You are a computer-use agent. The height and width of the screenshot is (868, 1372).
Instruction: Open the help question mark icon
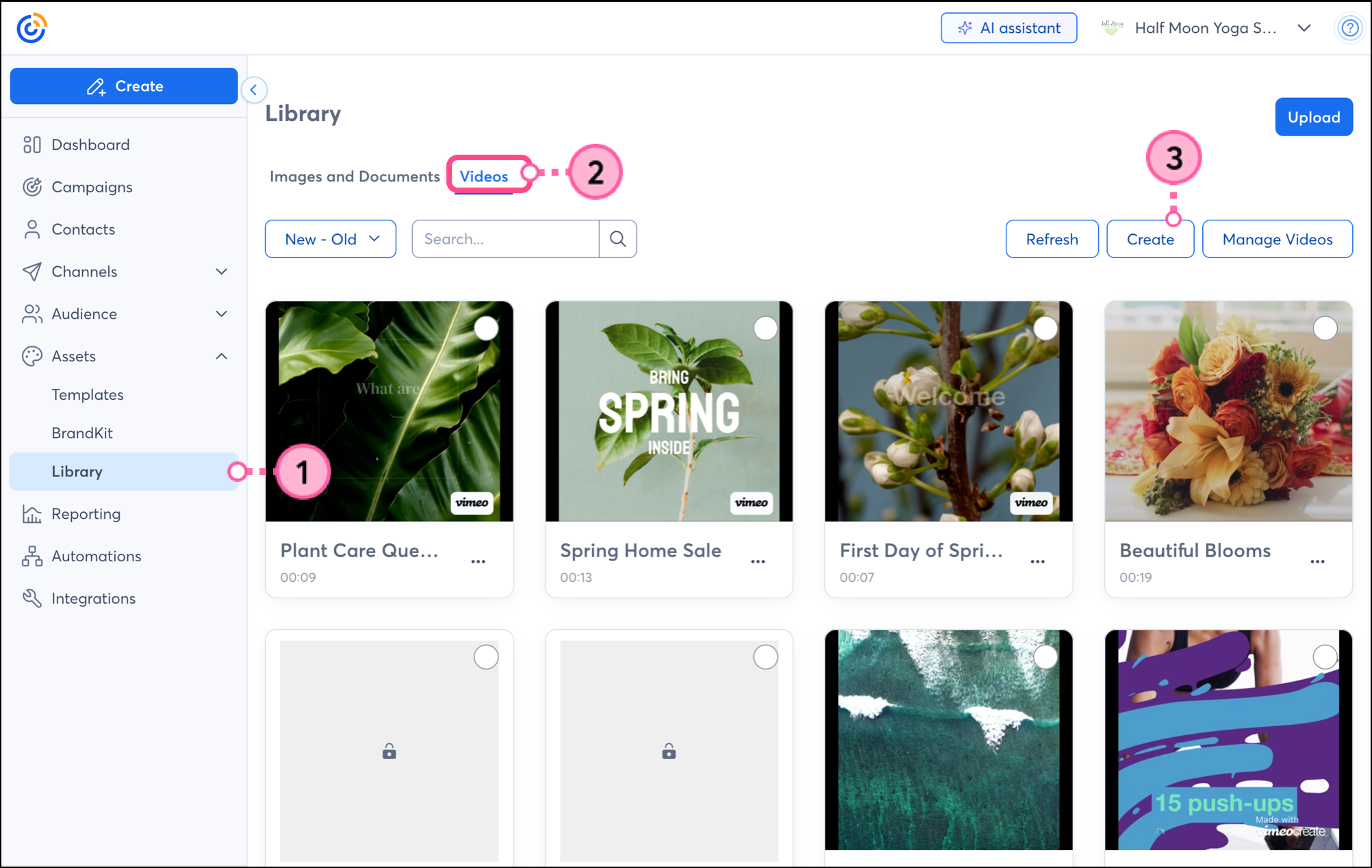pos(1349,28)
